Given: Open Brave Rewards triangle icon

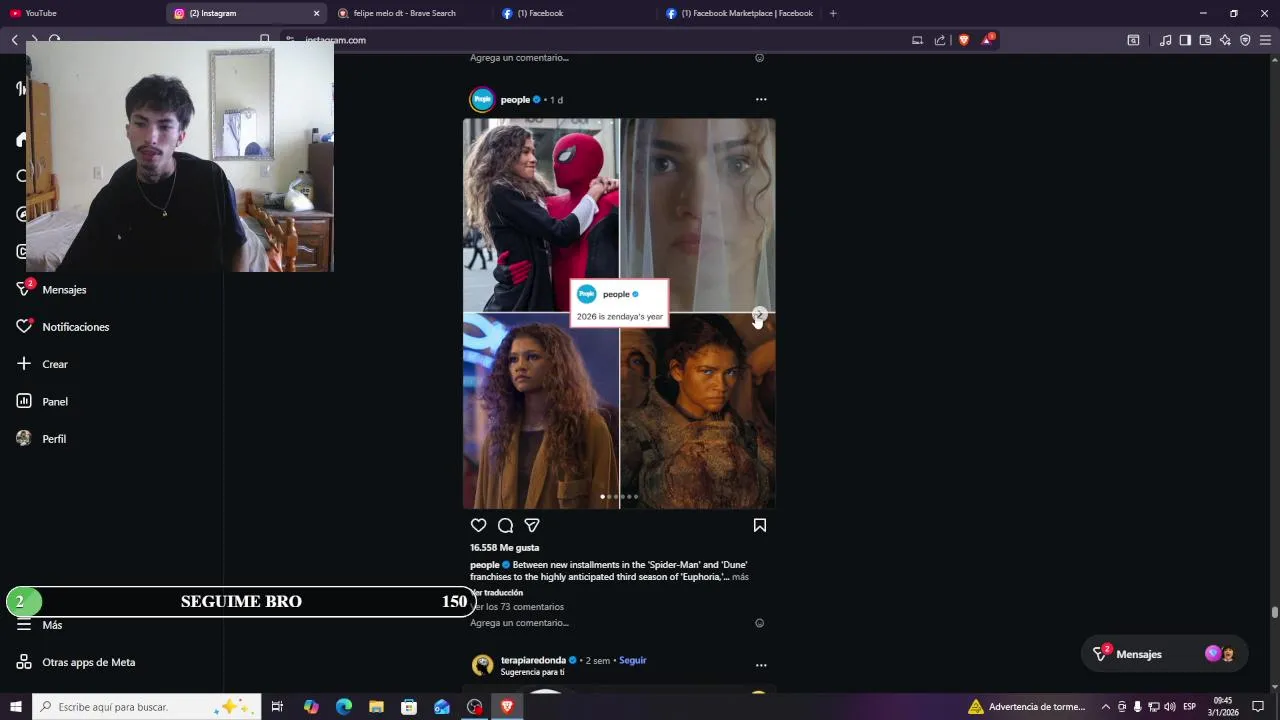Looking at the screenshot, I should click(988, 40).
